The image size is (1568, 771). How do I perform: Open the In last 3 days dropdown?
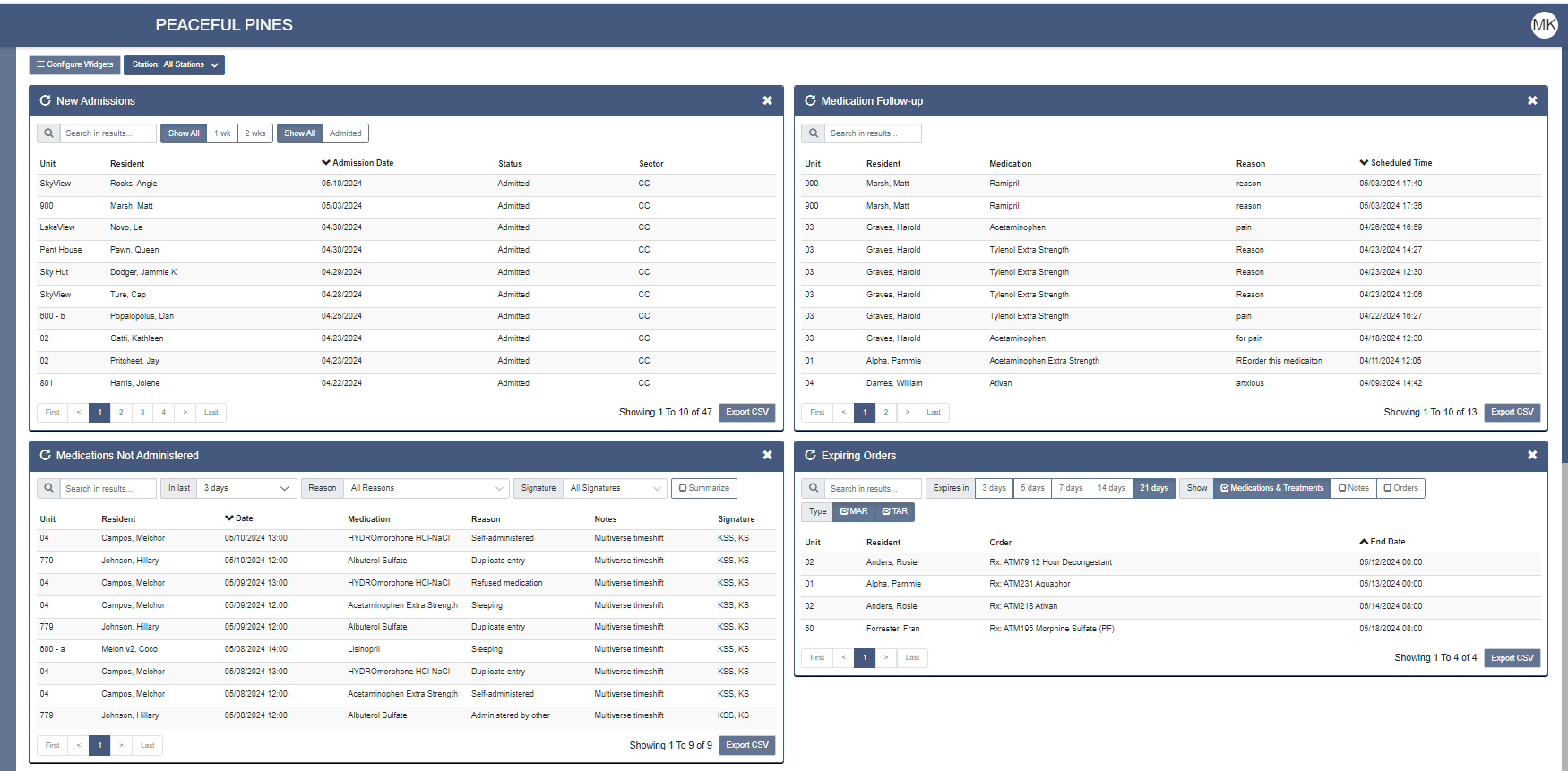pos(246,488)
